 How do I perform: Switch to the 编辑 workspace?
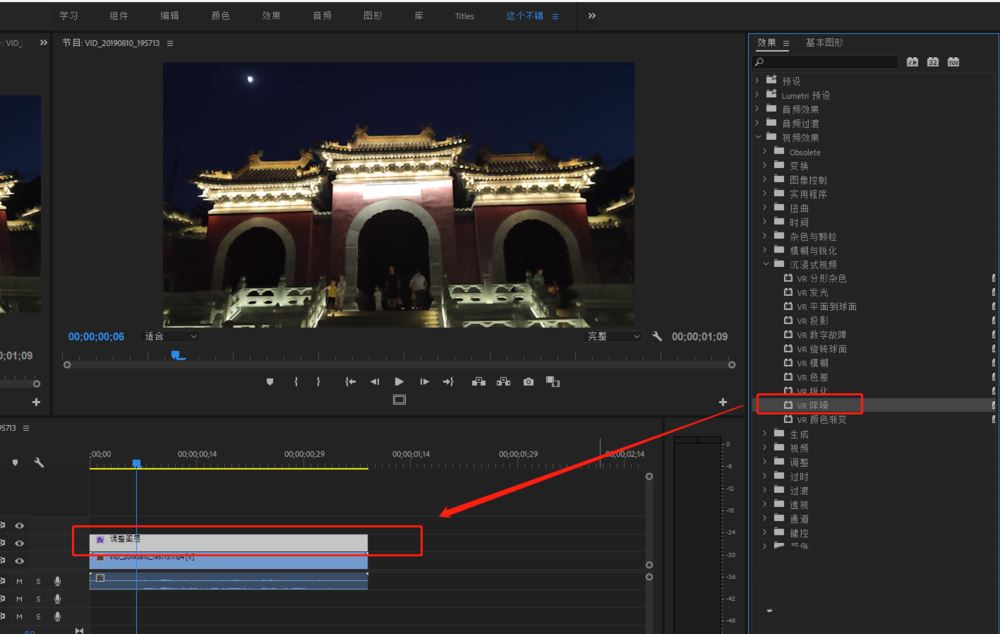(x=170, y=16)
